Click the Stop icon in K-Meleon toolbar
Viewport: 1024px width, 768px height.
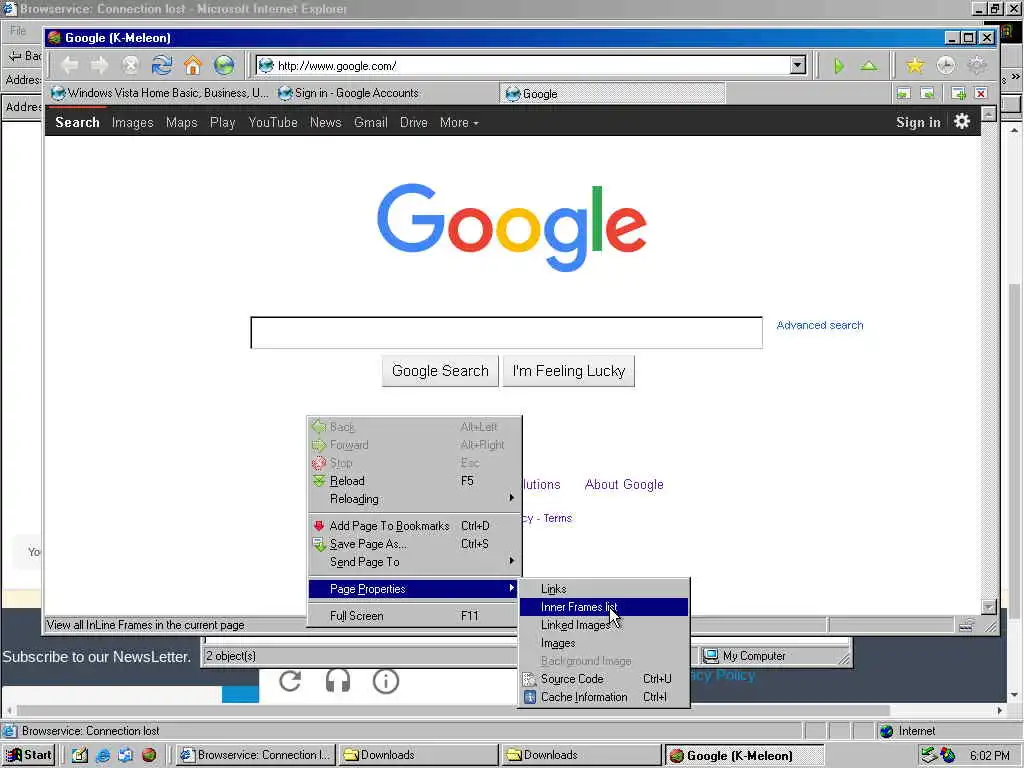coord(131,65)
